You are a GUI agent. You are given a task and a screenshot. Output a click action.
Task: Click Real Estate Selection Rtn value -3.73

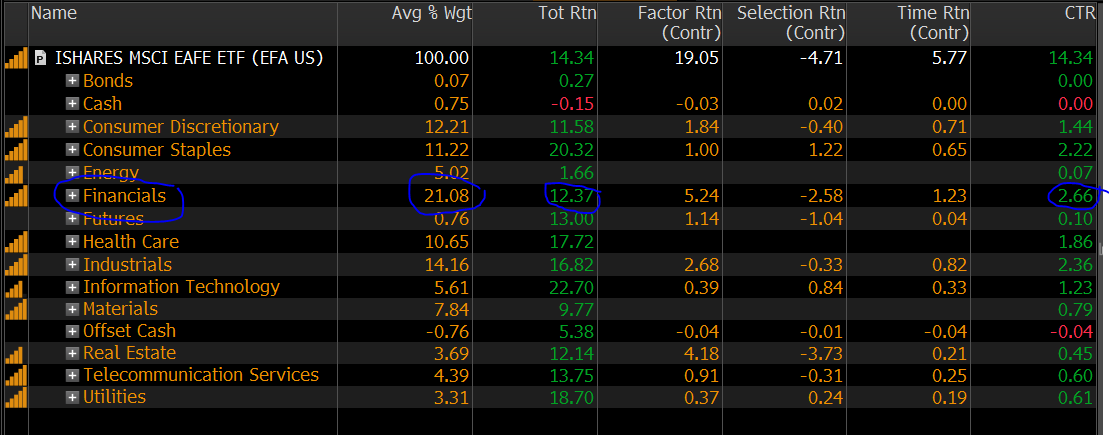coord(820,353)
